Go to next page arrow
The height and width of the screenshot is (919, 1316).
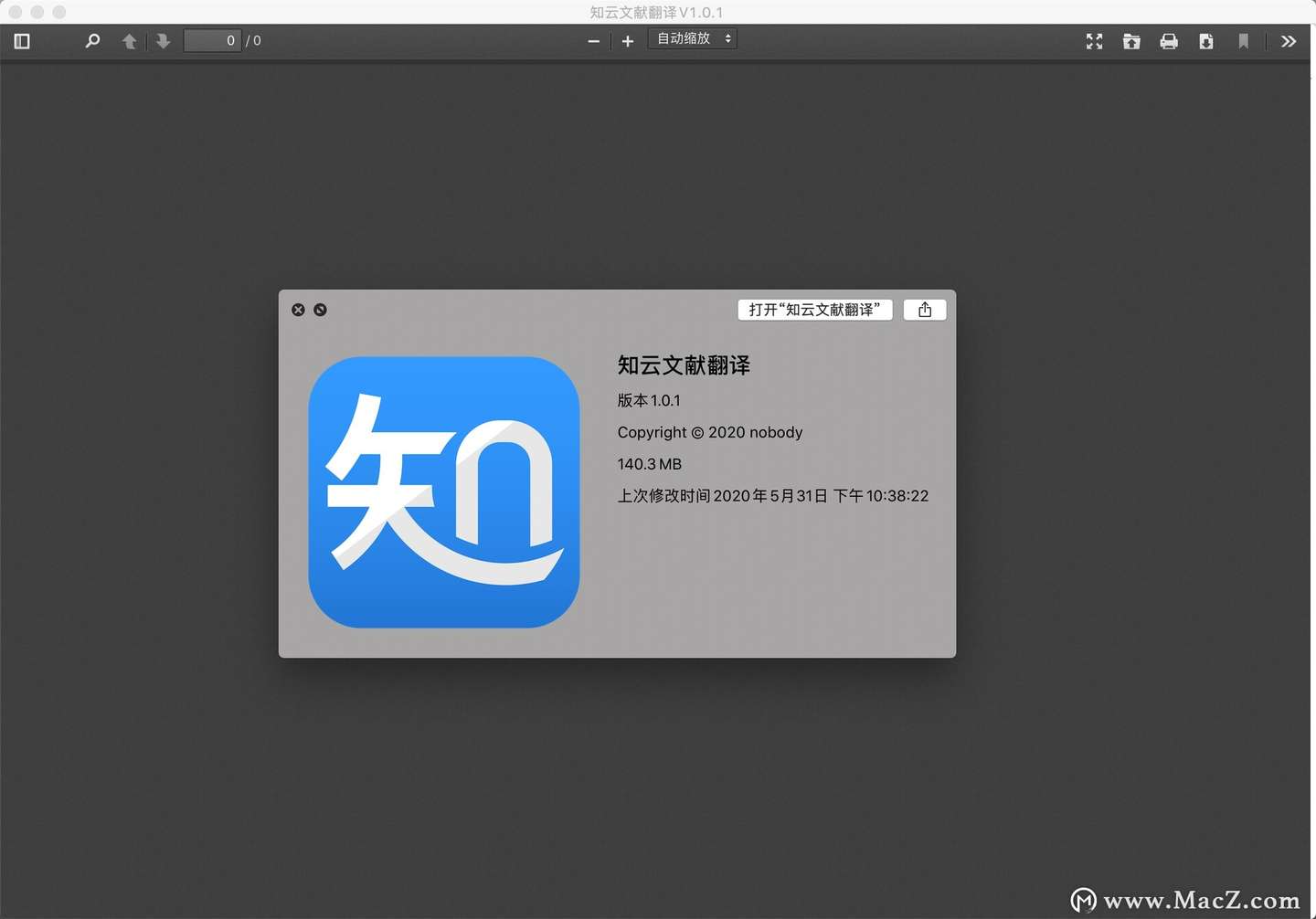163,41
